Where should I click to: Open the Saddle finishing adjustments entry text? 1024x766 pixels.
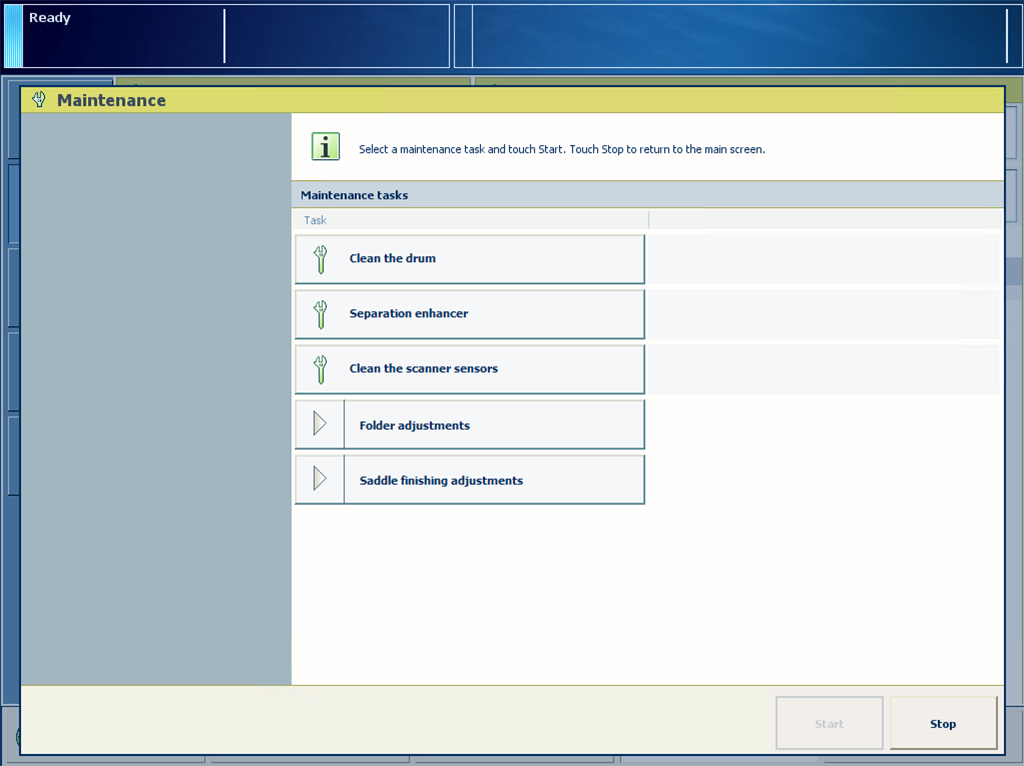click(x=441, y=481)
